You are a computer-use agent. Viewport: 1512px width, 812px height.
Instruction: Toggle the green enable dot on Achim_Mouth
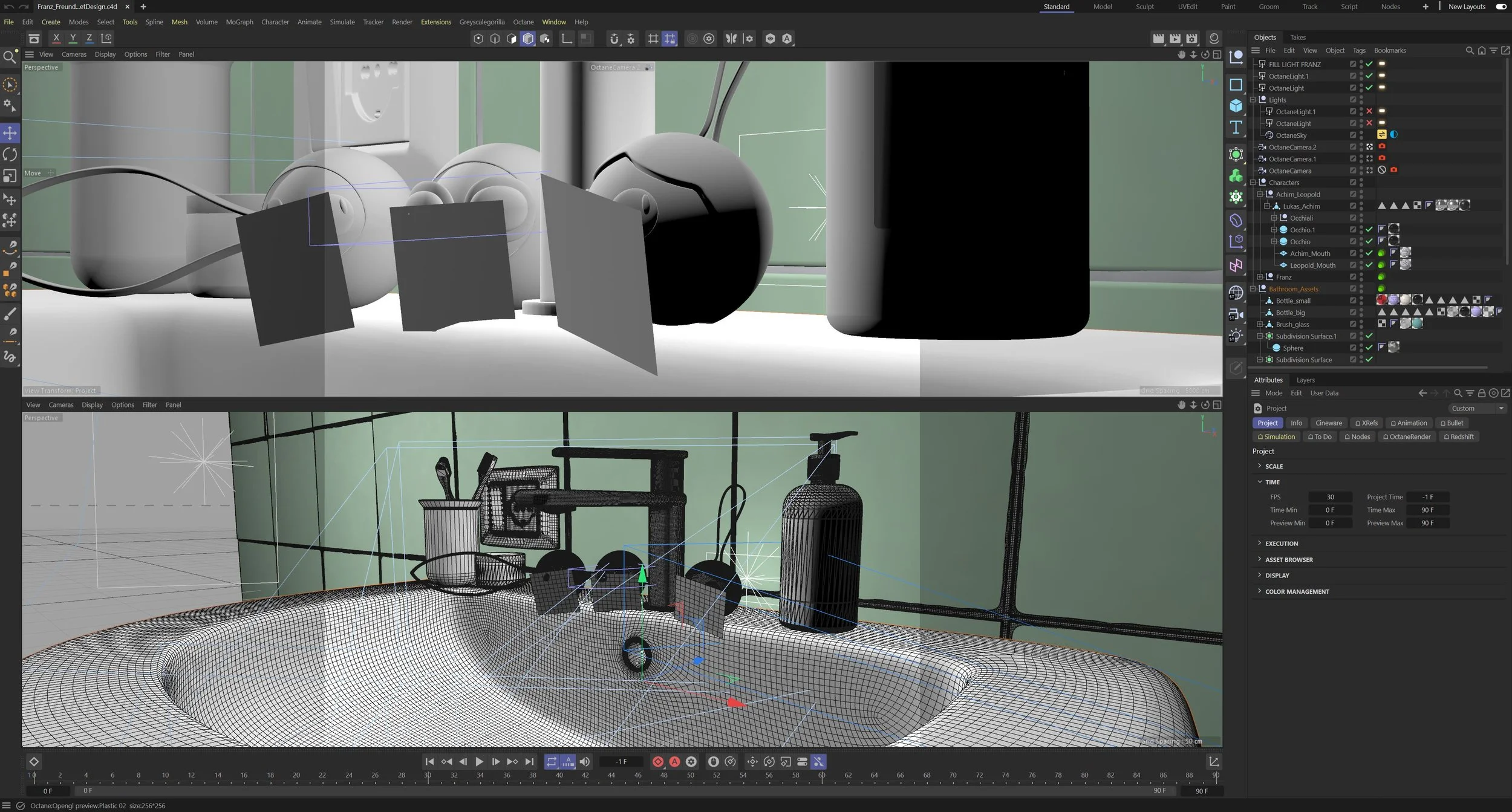1381,253
